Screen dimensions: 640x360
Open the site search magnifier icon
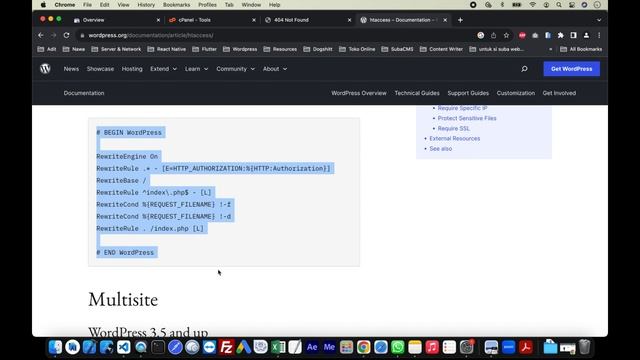coord(524,69)
